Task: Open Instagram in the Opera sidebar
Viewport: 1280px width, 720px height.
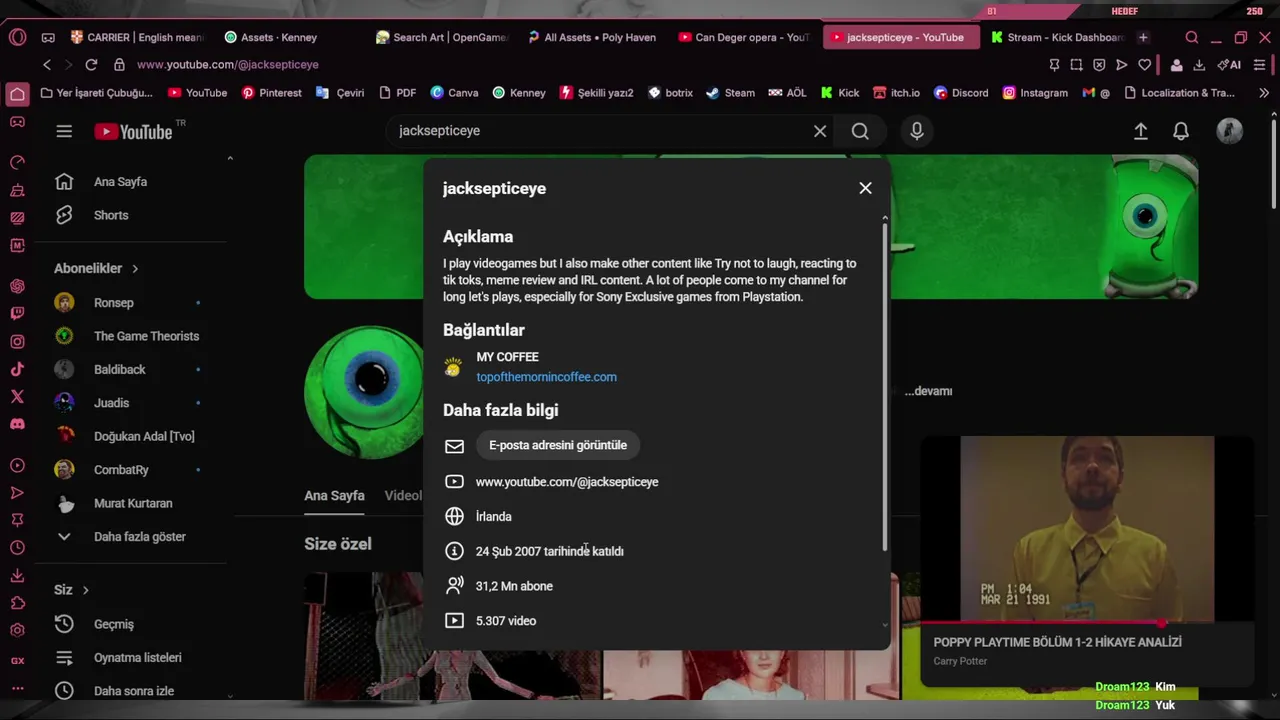Action: tap(17, 341)
